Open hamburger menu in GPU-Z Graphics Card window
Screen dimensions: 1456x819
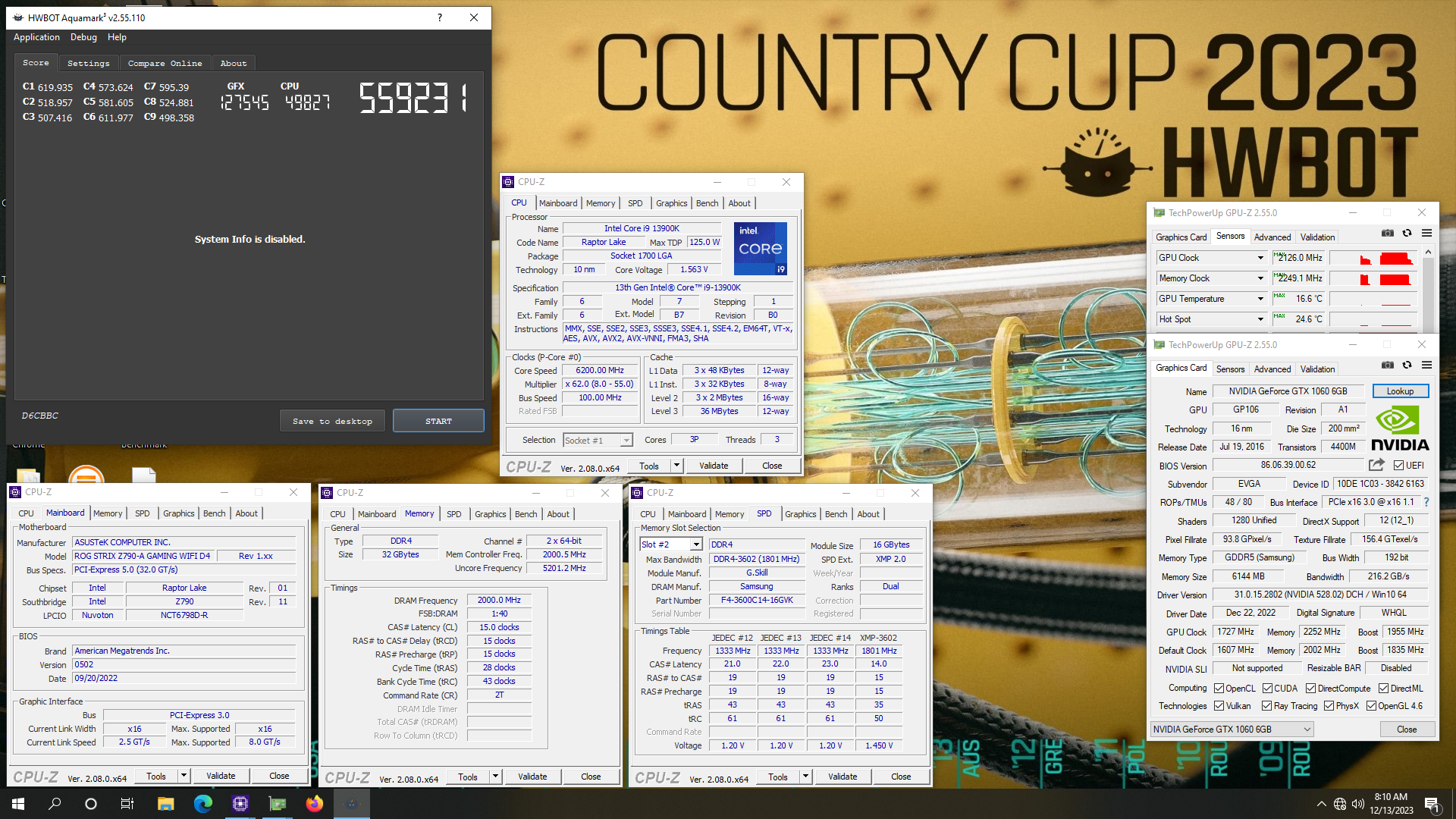click(1426, 366)
